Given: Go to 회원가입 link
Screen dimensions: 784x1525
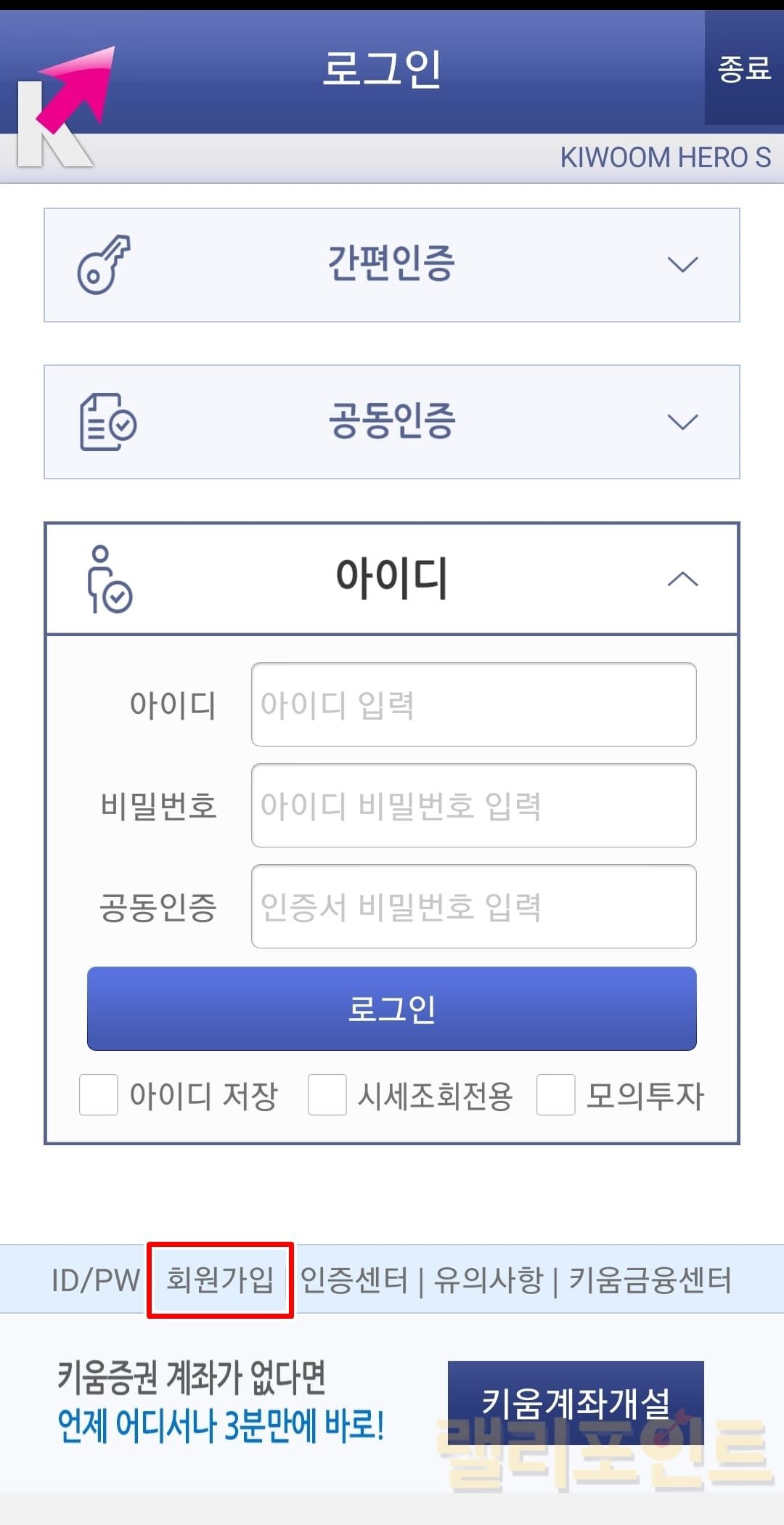Looking at the screenshot, I should click(220, 1280).
